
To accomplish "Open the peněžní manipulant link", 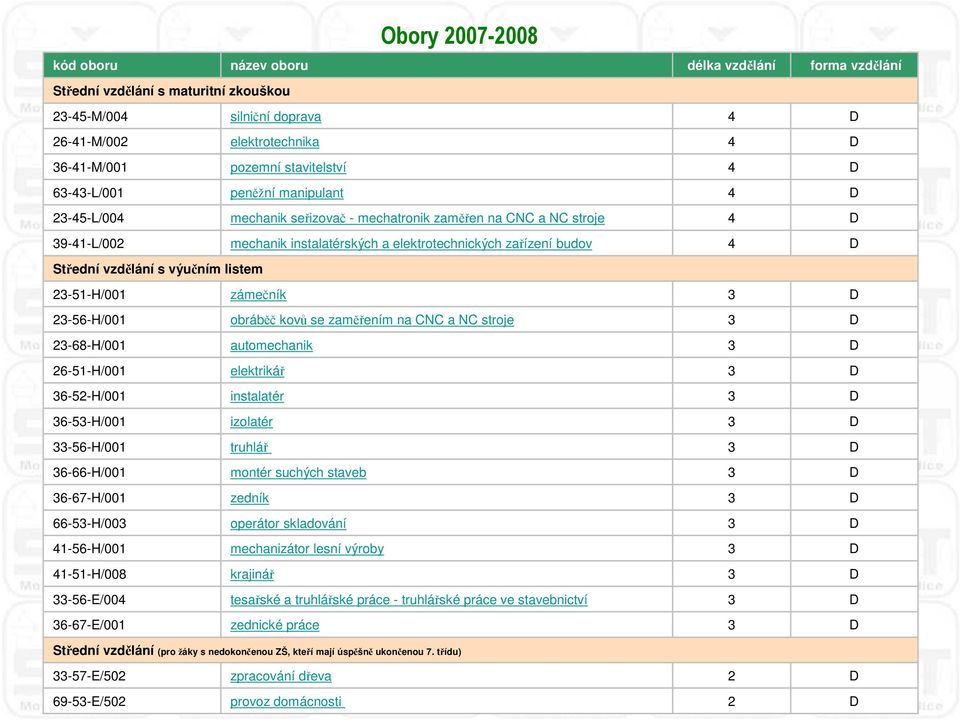I will pos(287,193).
